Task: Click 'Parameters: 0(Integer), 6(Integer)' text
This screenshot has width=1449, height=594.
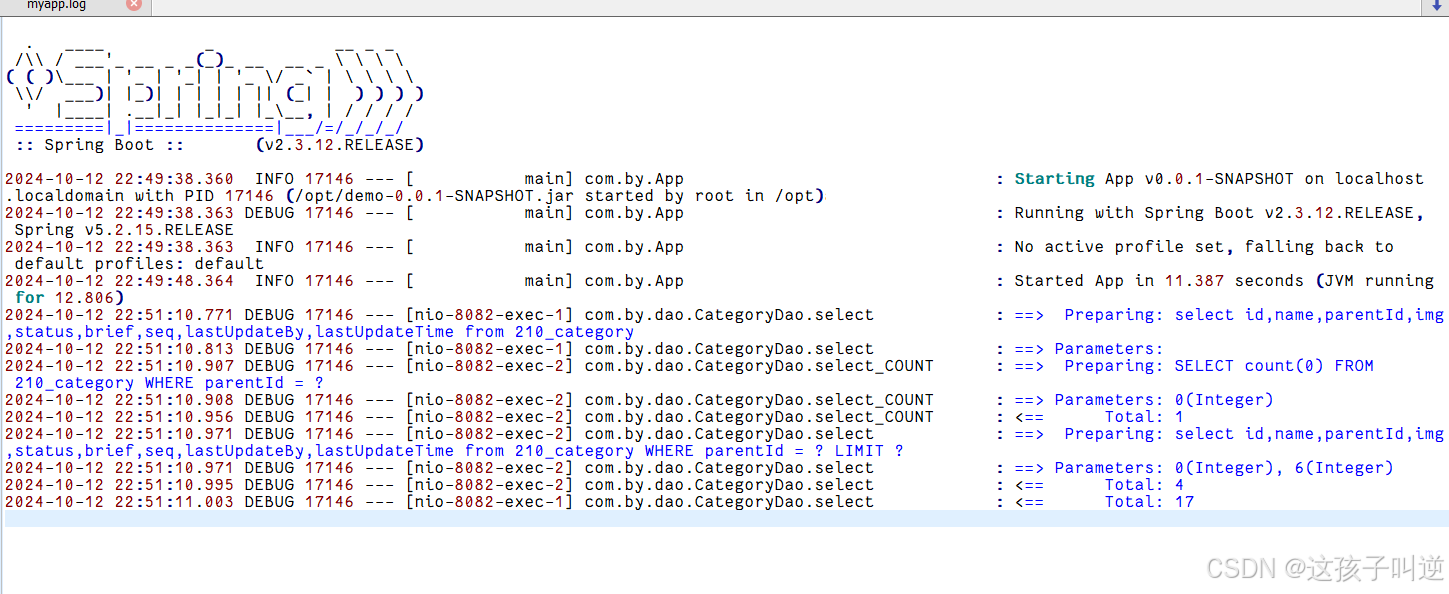Action: pos(1224,468)
